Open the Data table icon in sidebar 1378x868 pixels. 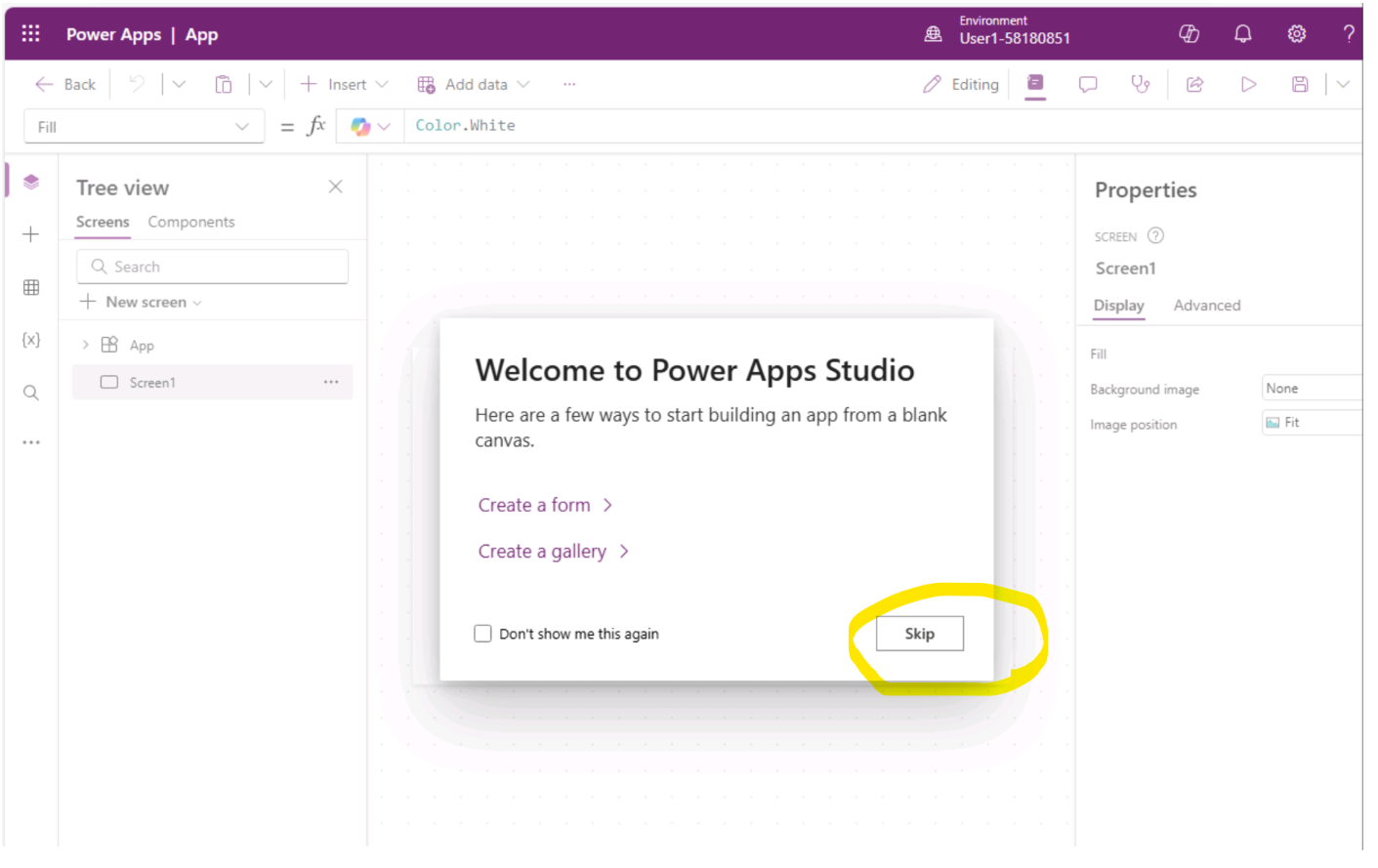(x=31, y=287)
